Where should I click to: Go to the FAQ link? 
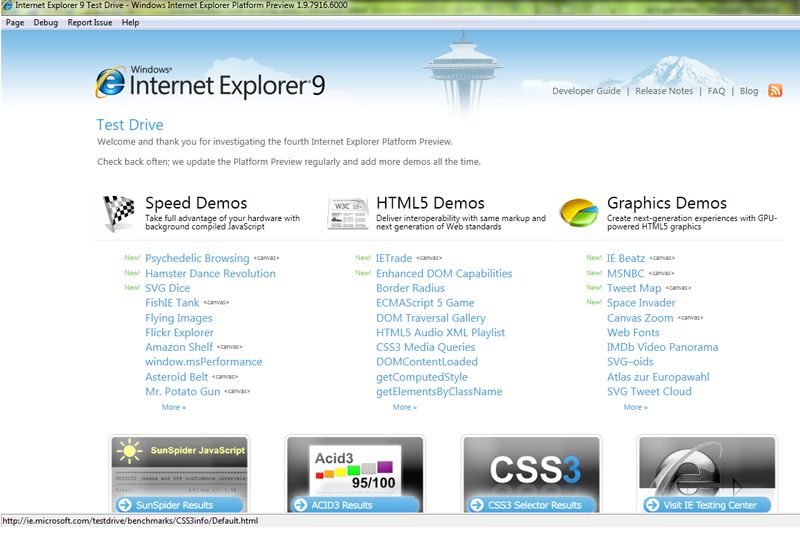coord(716,91)
